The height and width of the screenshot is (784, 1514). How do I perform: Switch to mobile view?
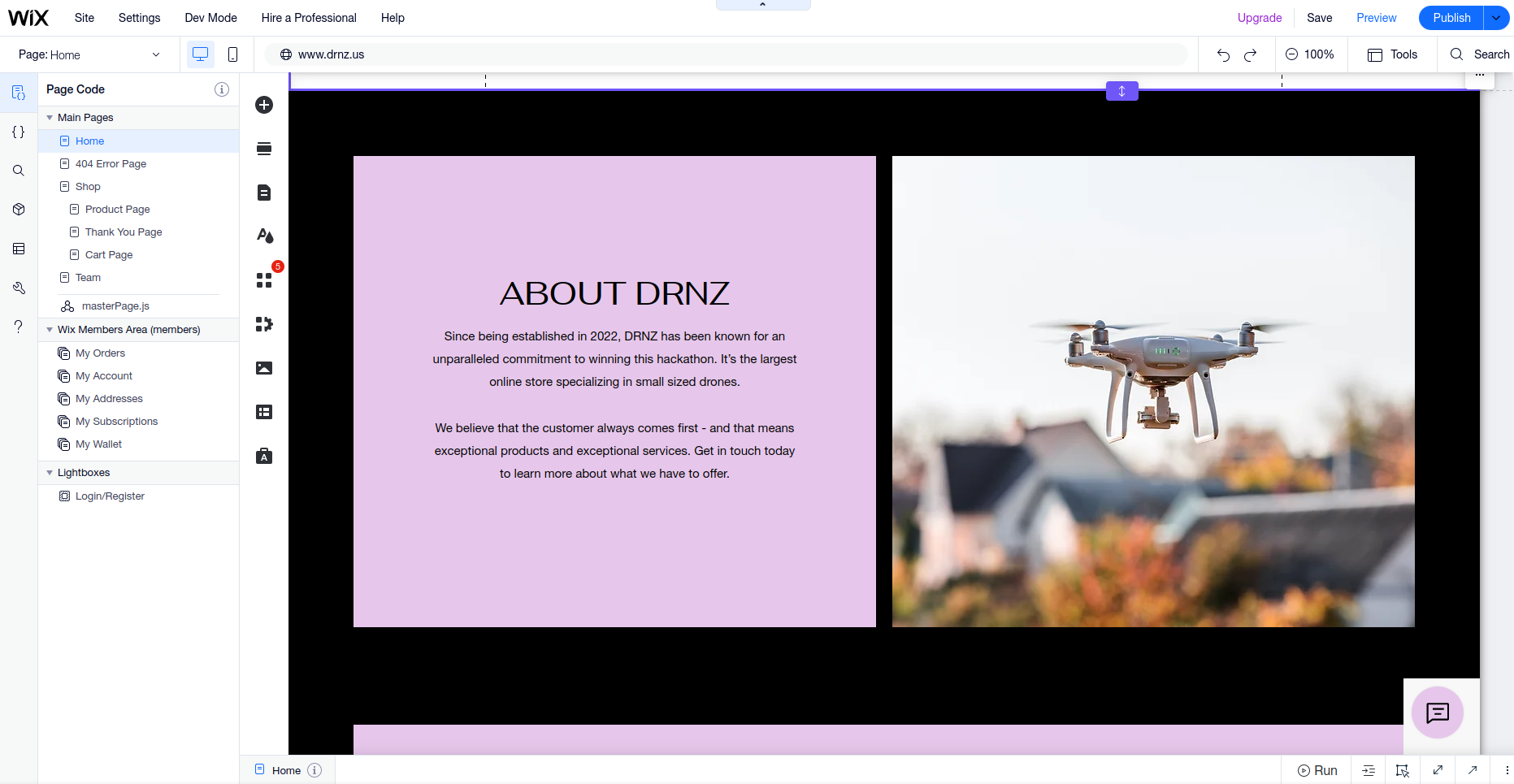coord(232,54)
